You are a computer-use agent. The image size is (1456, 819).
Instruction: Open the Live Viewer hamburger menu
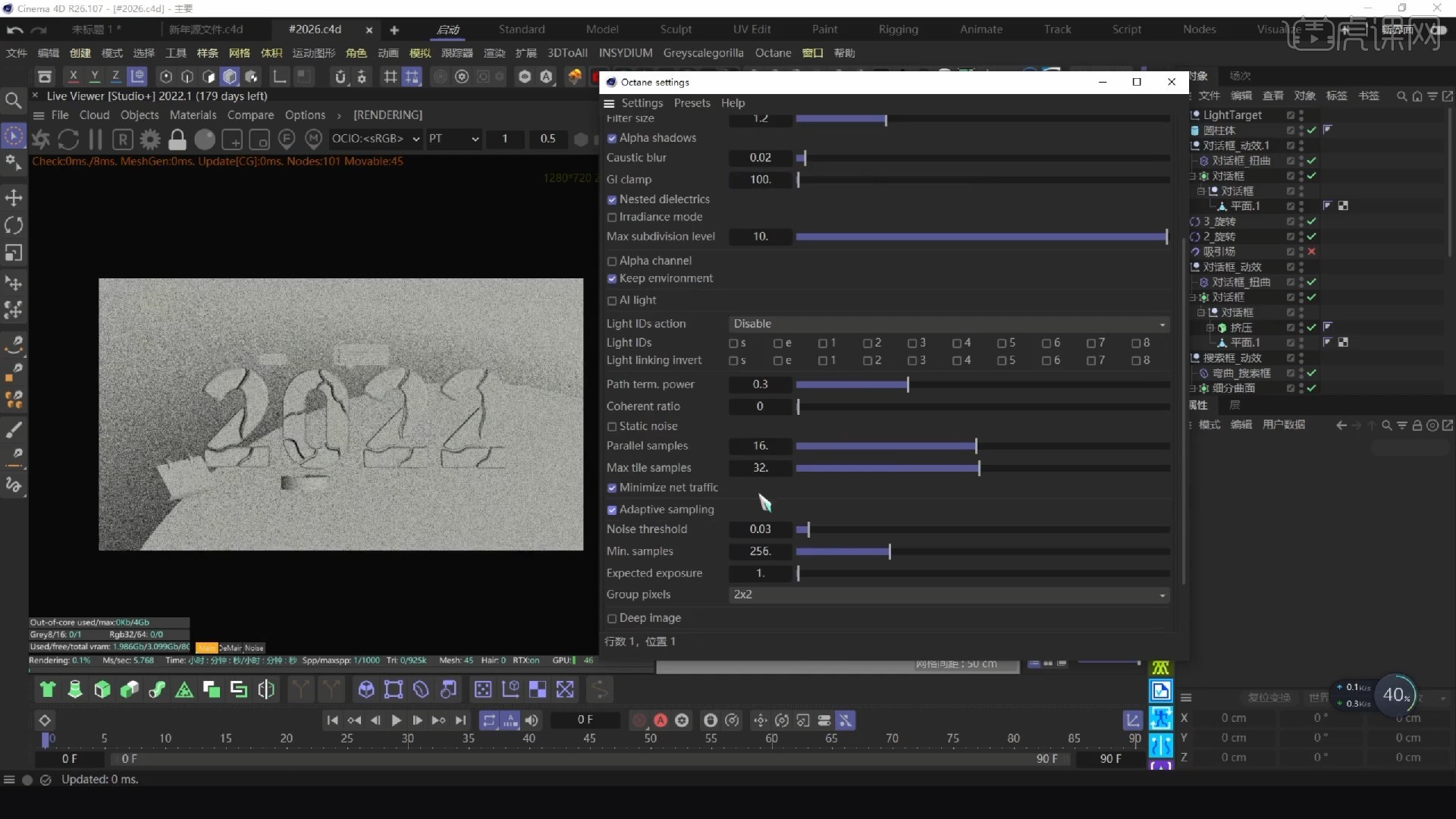39,115
